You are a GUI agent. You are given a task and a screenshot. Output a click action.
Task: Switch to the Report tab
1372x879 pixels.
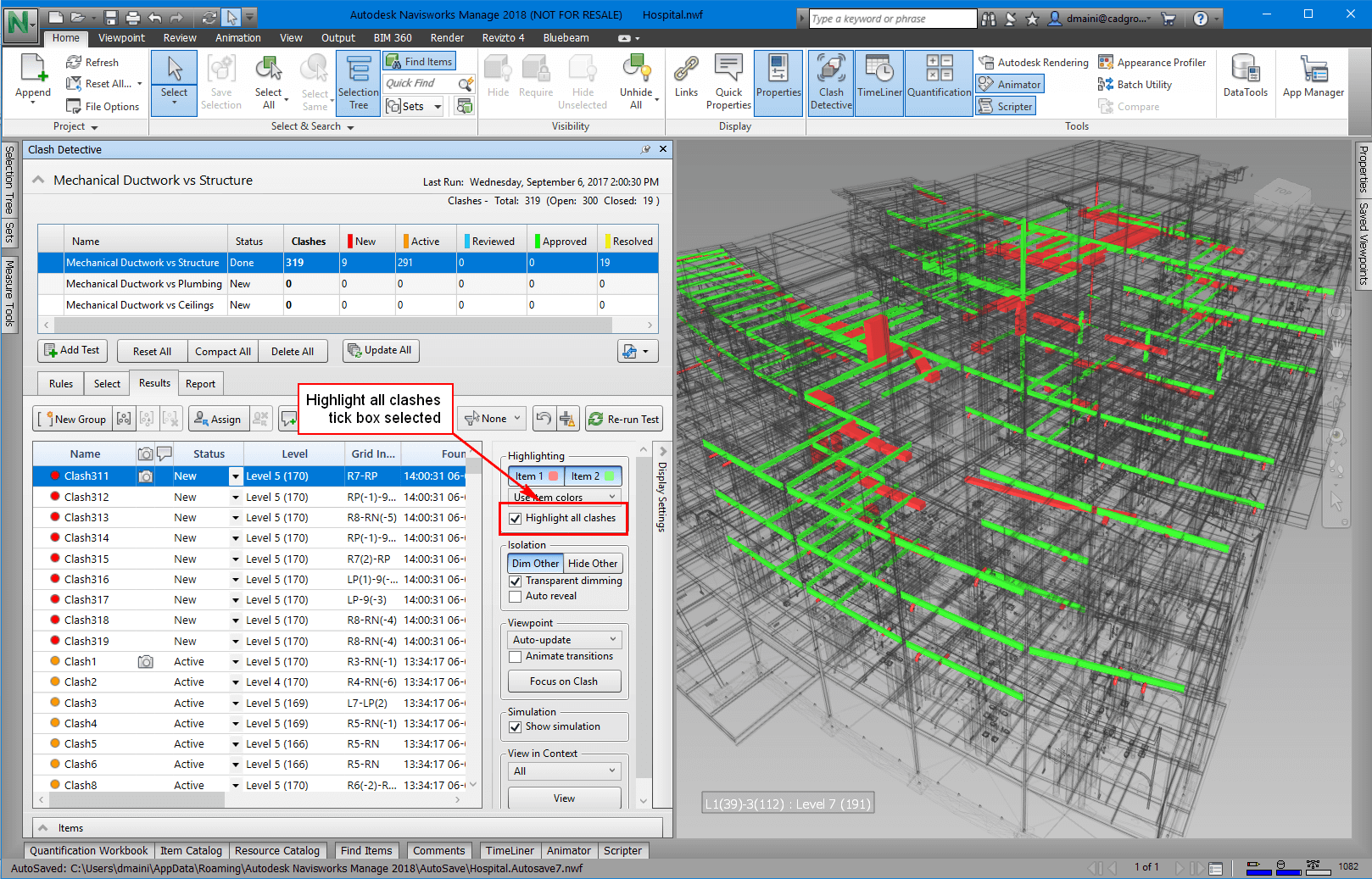click(200, 384)
